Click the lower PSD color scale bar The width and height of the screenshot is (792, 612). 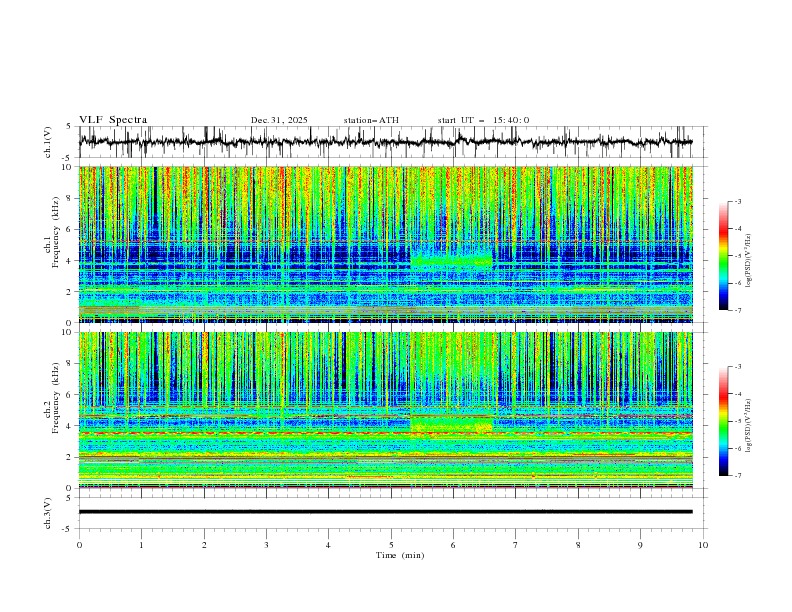tap(723, 421)
